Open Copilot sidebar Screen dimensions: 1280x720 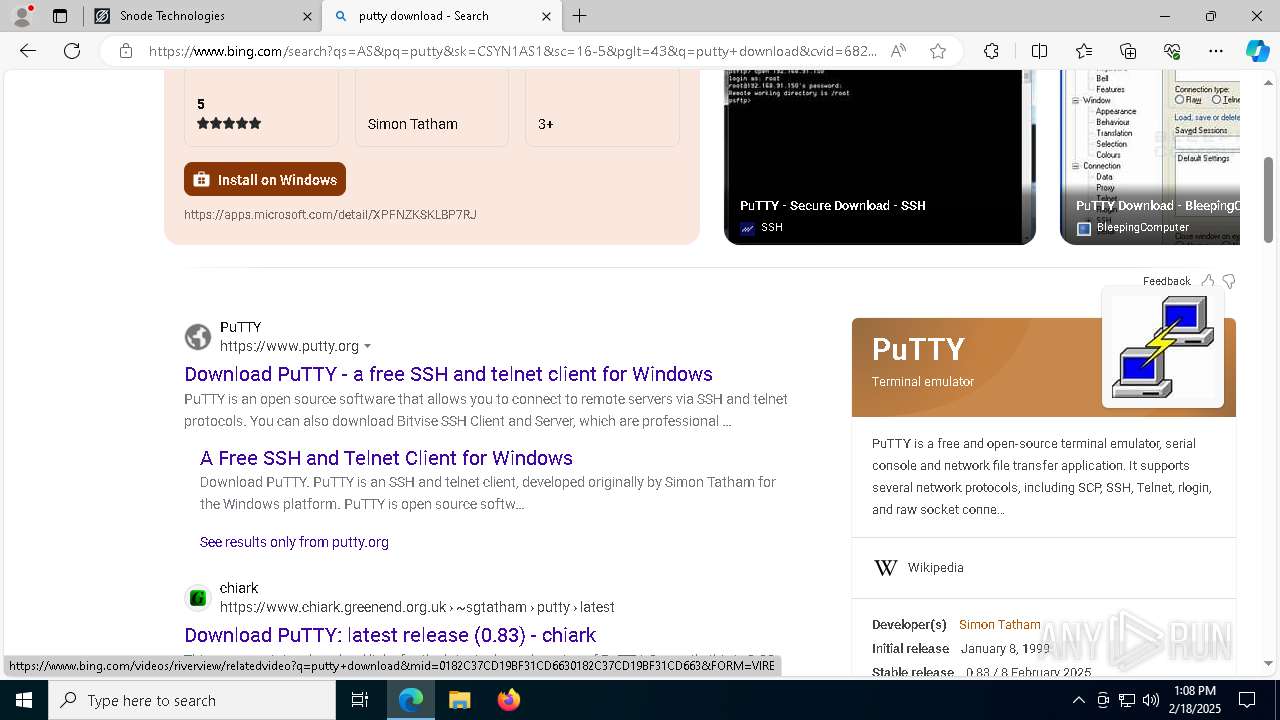click(1257, 51)
